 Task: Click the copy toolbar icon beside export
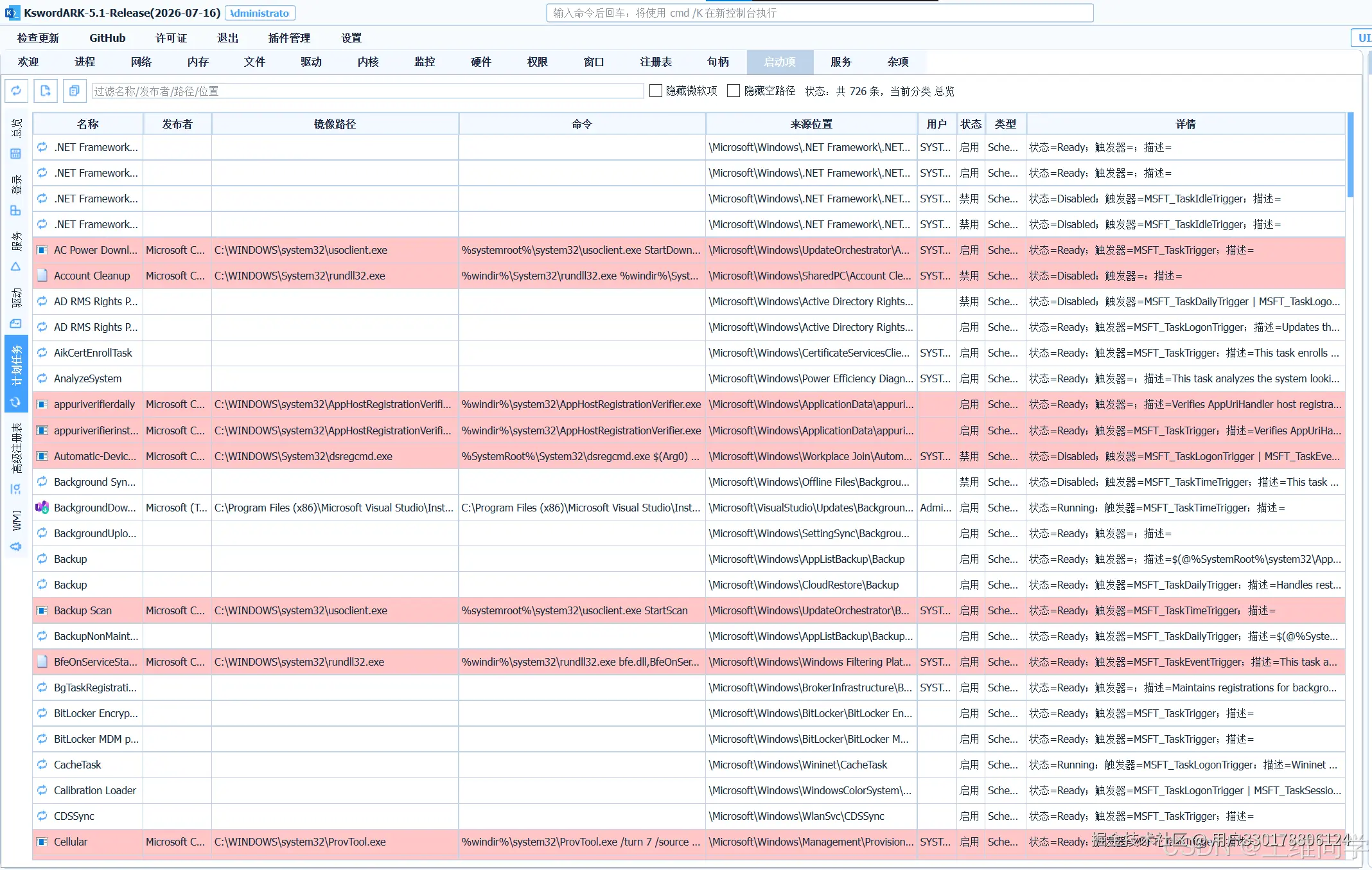(75, 91)
